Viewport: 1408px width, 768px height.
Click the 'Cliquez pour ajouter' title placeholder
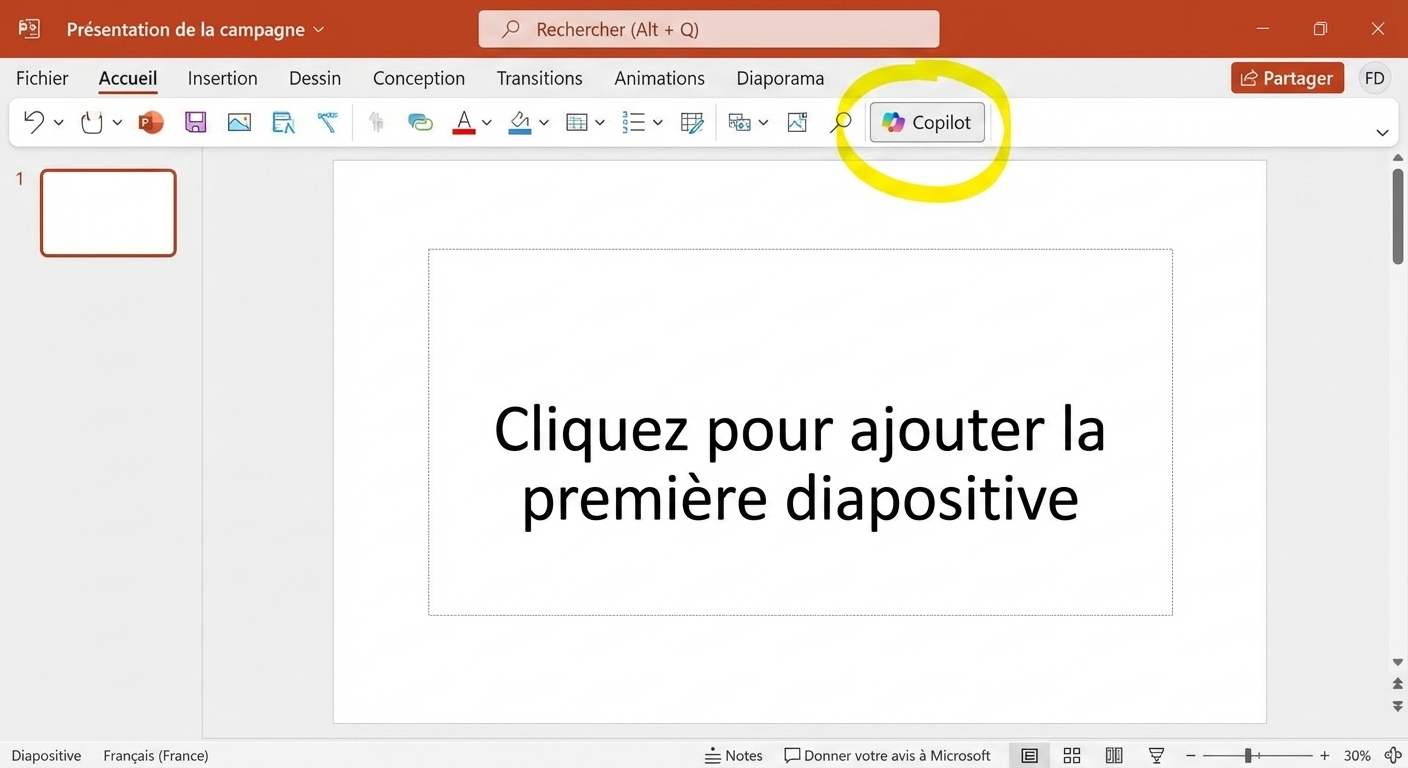pos(800,432)
